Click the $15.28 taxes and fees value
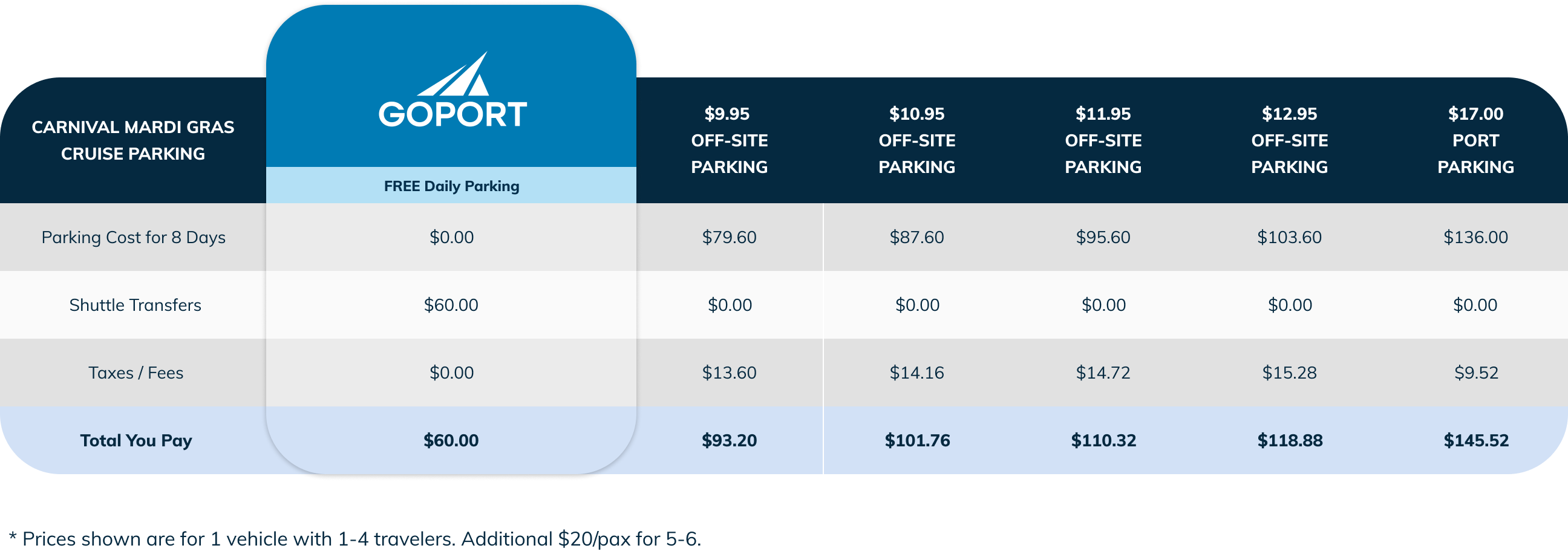Image resolution: width=1568 pixels, height=554 pixels. (1289, 372)
